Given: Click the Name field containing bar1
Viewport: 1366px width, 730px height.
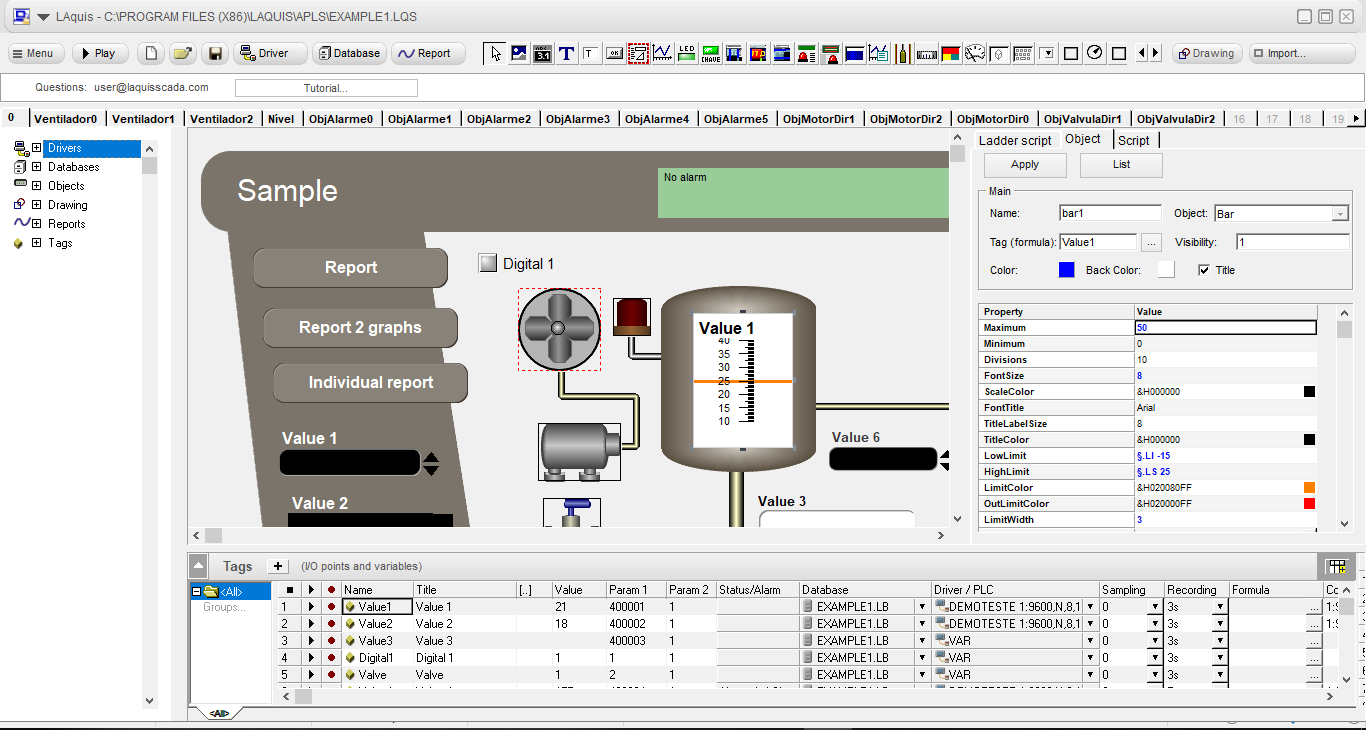Looking at the screenshot, I should (x=1110, y=213).
